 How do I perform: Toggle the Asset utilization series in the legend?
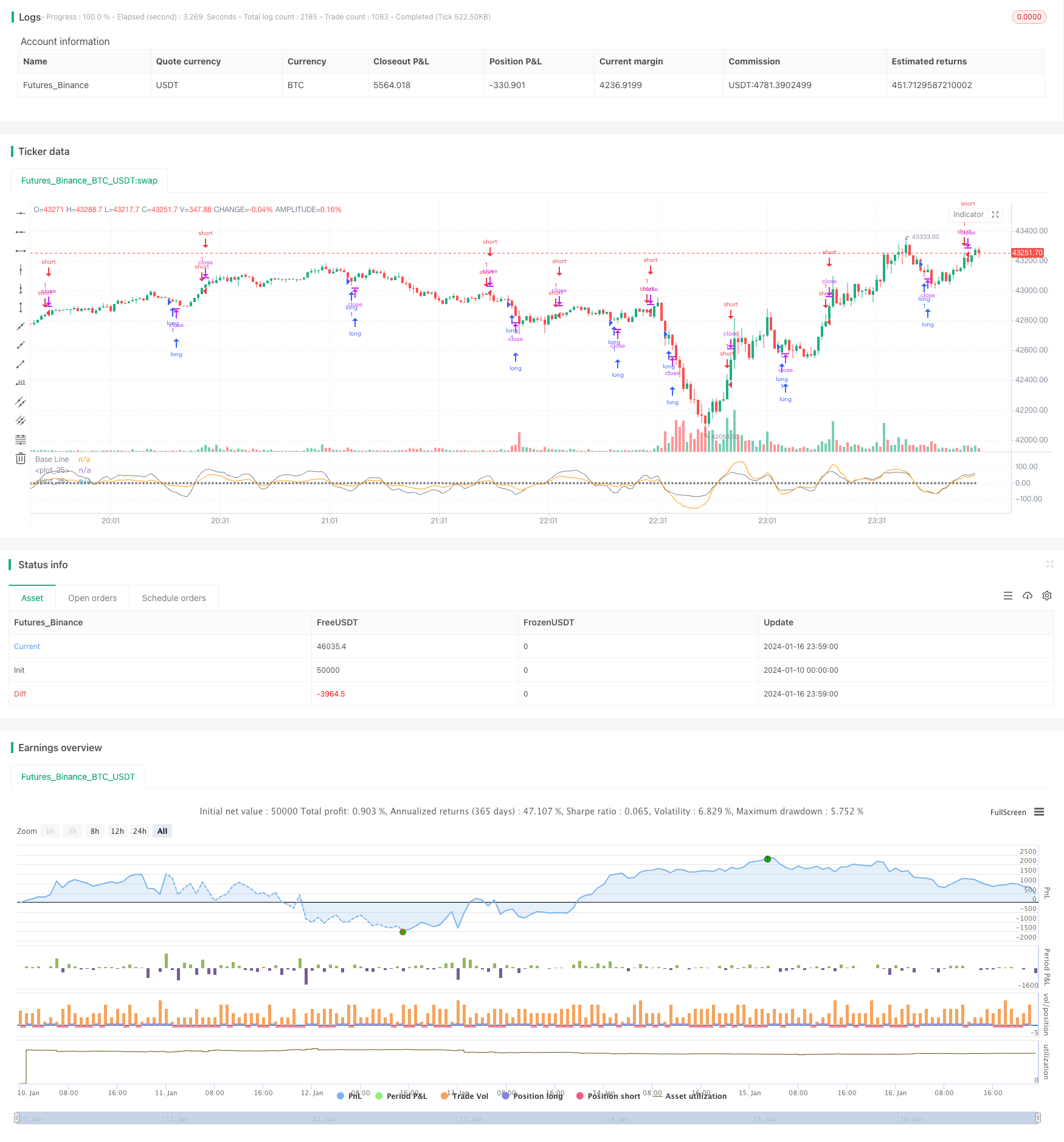(x=696, y=1096)
